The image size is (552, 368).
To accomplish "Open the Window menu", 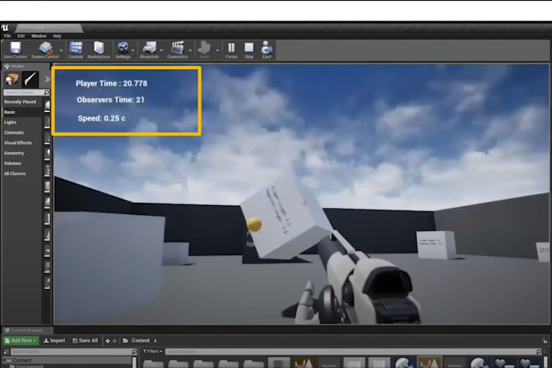I will click(39, 36).
